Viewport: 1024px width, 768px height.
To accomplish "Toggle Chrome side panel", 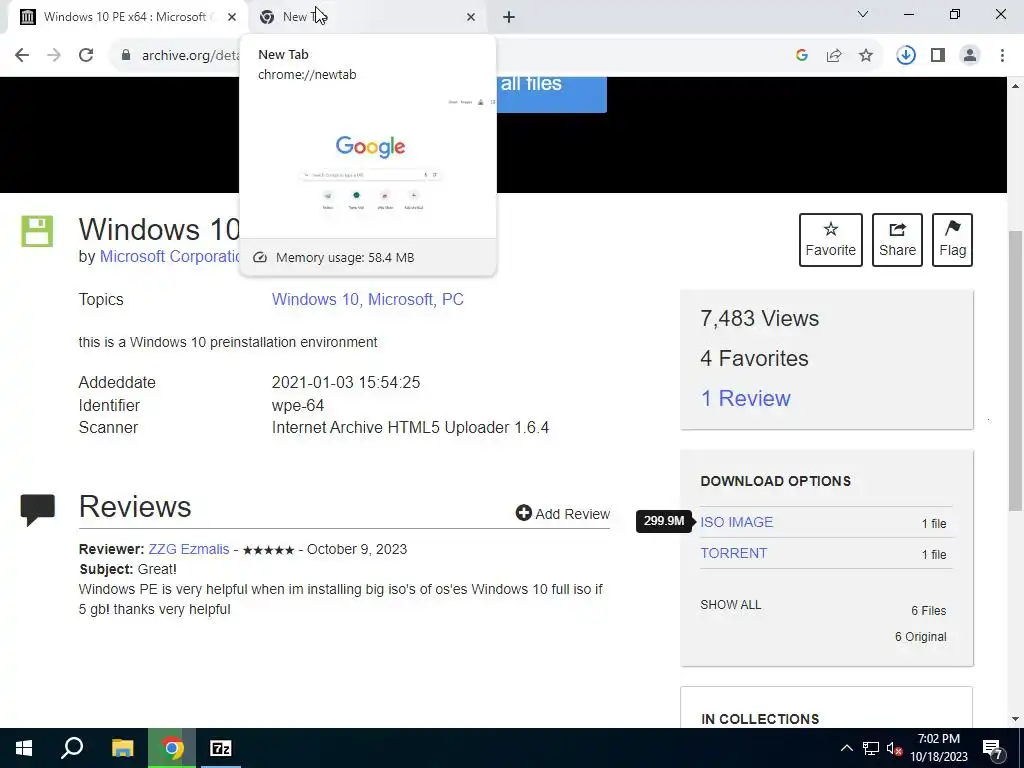I will 938,55.
